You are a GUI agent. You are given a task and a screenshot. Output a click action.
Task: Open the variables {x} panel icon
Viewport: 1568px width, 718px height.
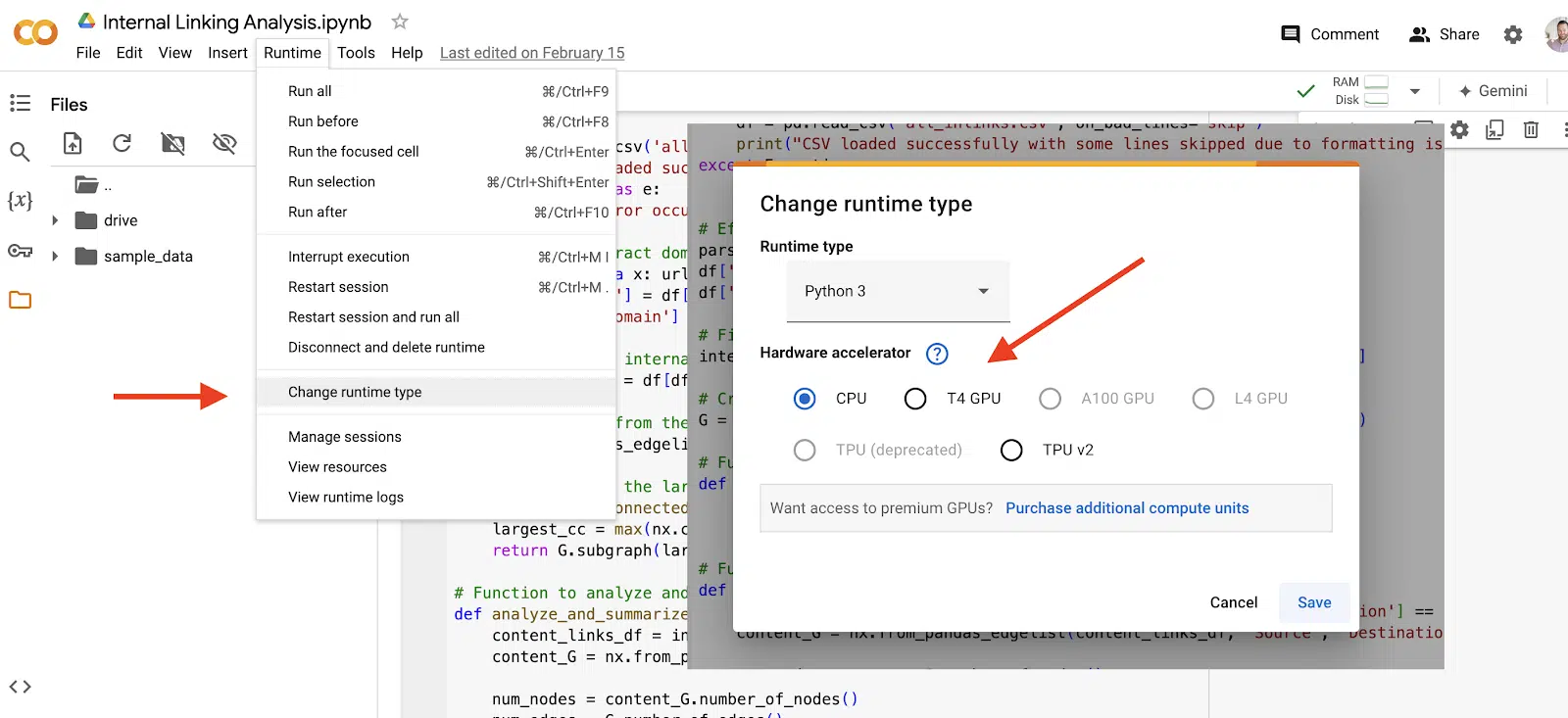(x=20, y=201)
